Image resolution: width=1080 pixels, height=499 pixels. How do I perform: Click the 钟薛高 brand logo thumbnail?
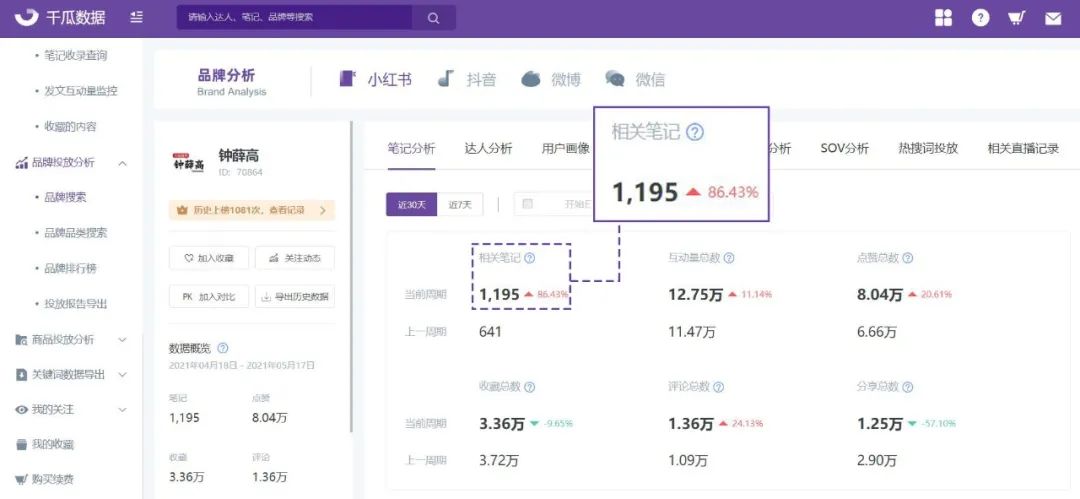pyautogui.click(x=188, y=161)
